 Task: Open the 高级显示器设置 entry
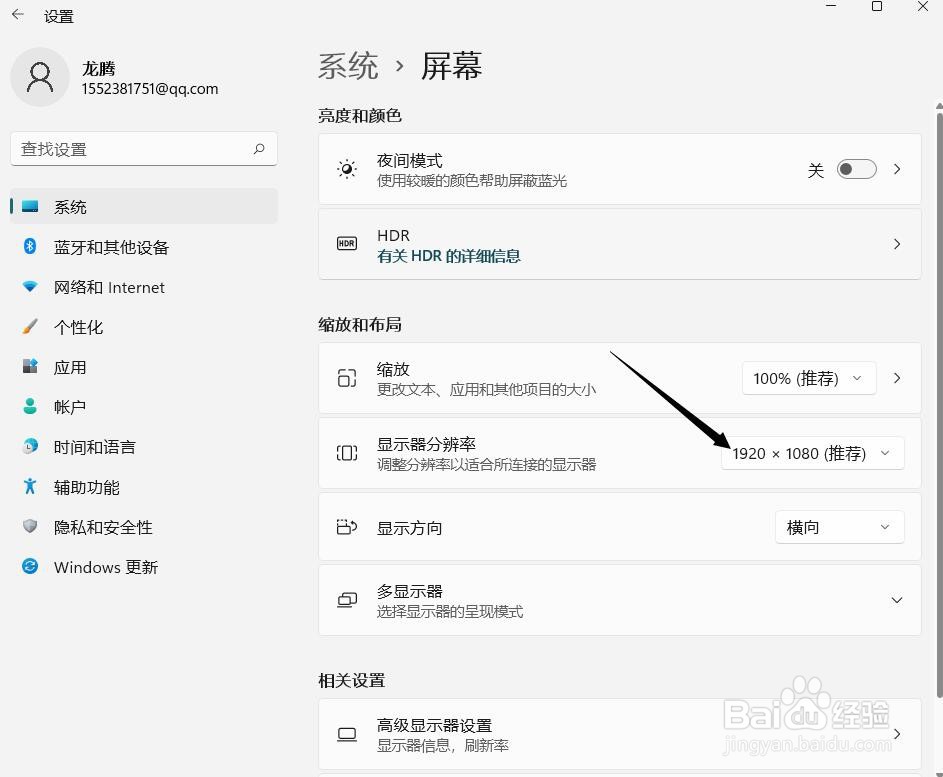[x=619, y=734]
